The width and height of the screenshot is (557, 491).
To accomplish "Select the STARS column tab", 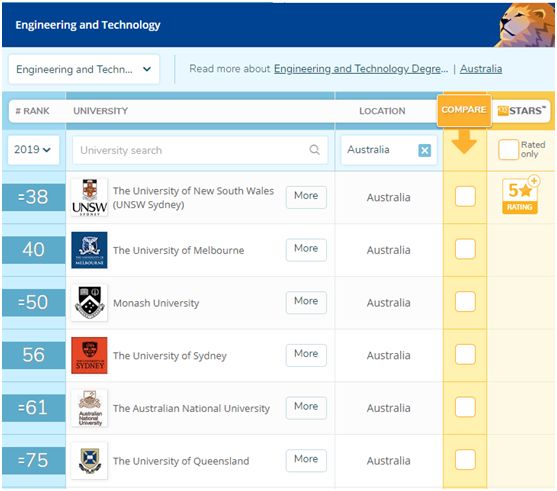I will pos(521,110).
